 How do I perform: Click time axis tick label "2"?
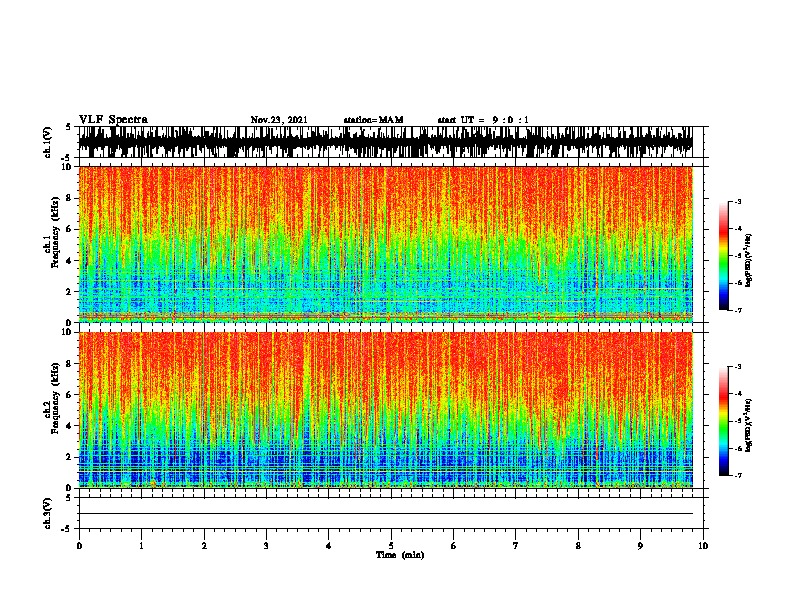(x=204, y=546)
